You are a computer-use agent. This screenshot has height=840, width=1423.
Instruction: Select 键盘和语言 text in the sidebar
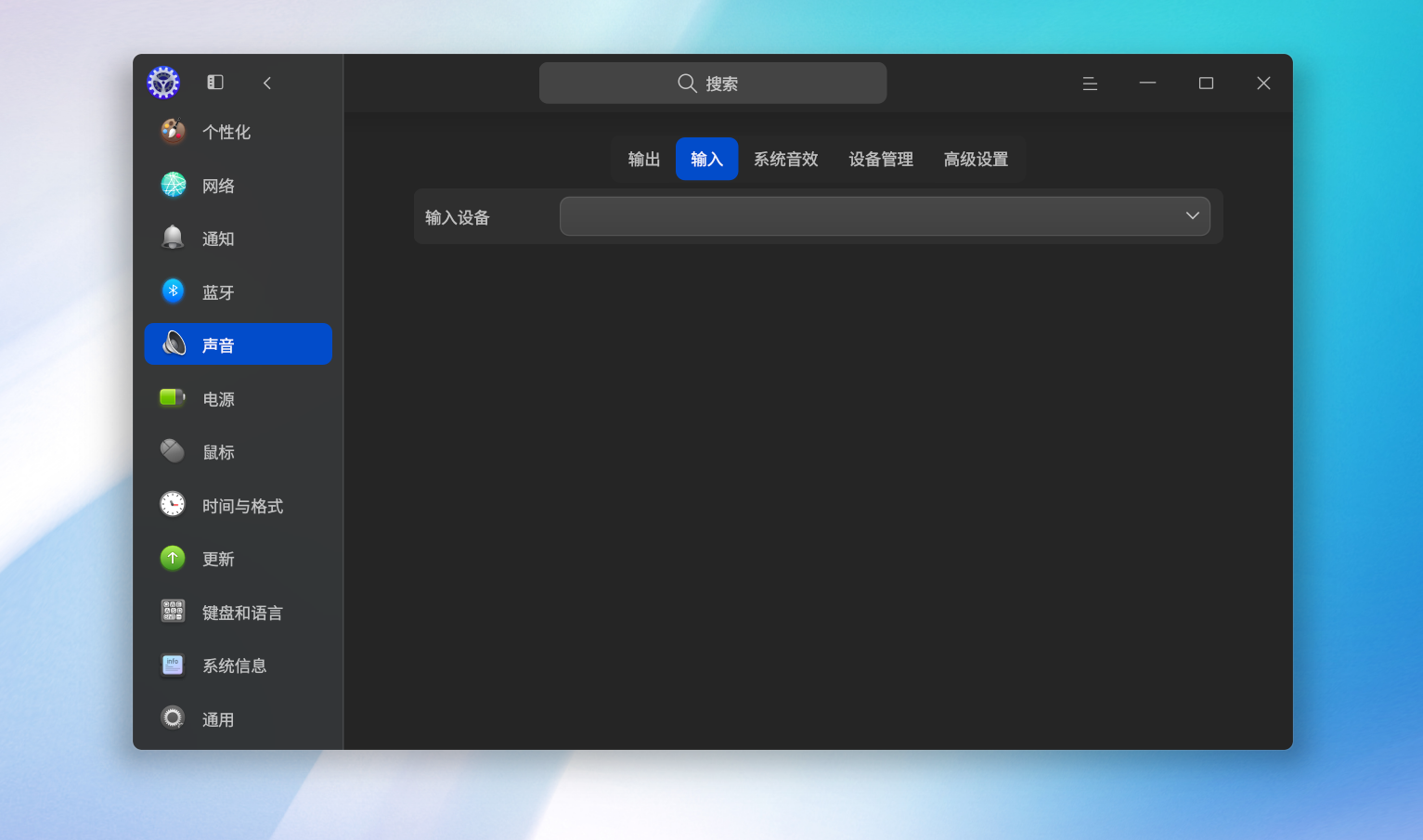[x=243, y=613]
